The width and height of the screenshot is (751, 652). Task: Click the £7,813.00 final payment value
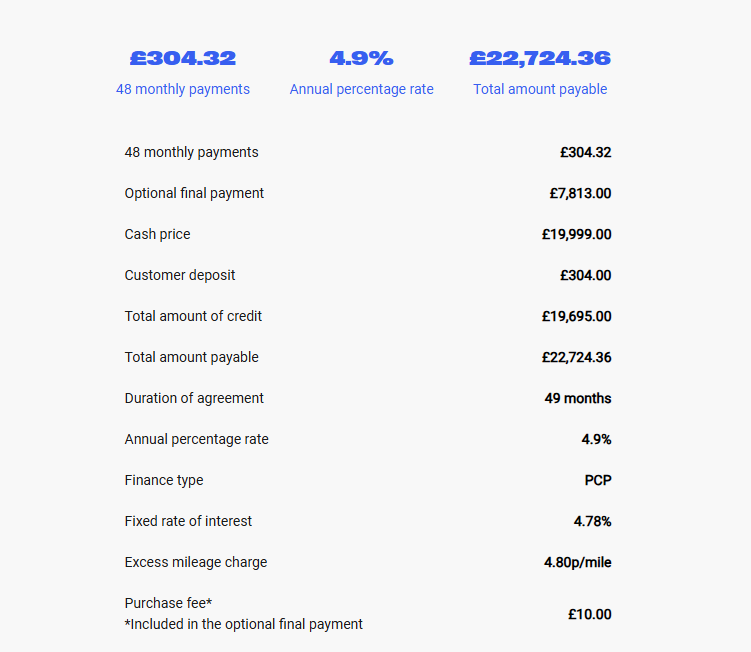[580, 193]
